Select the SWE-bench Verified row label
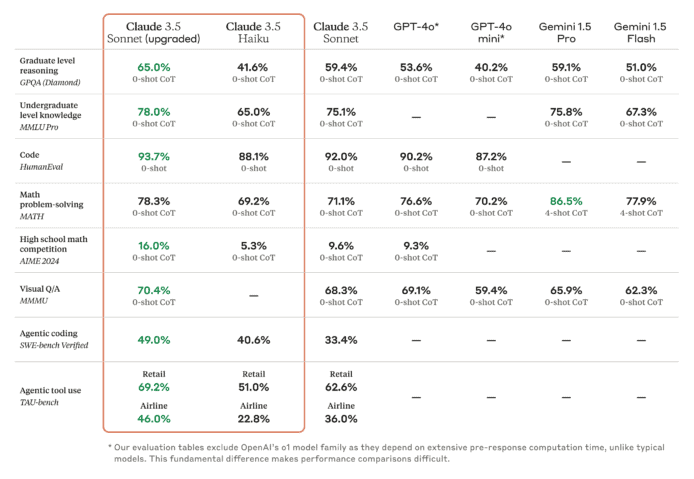This screenshot has width=694, height=479. click(54, 345)
